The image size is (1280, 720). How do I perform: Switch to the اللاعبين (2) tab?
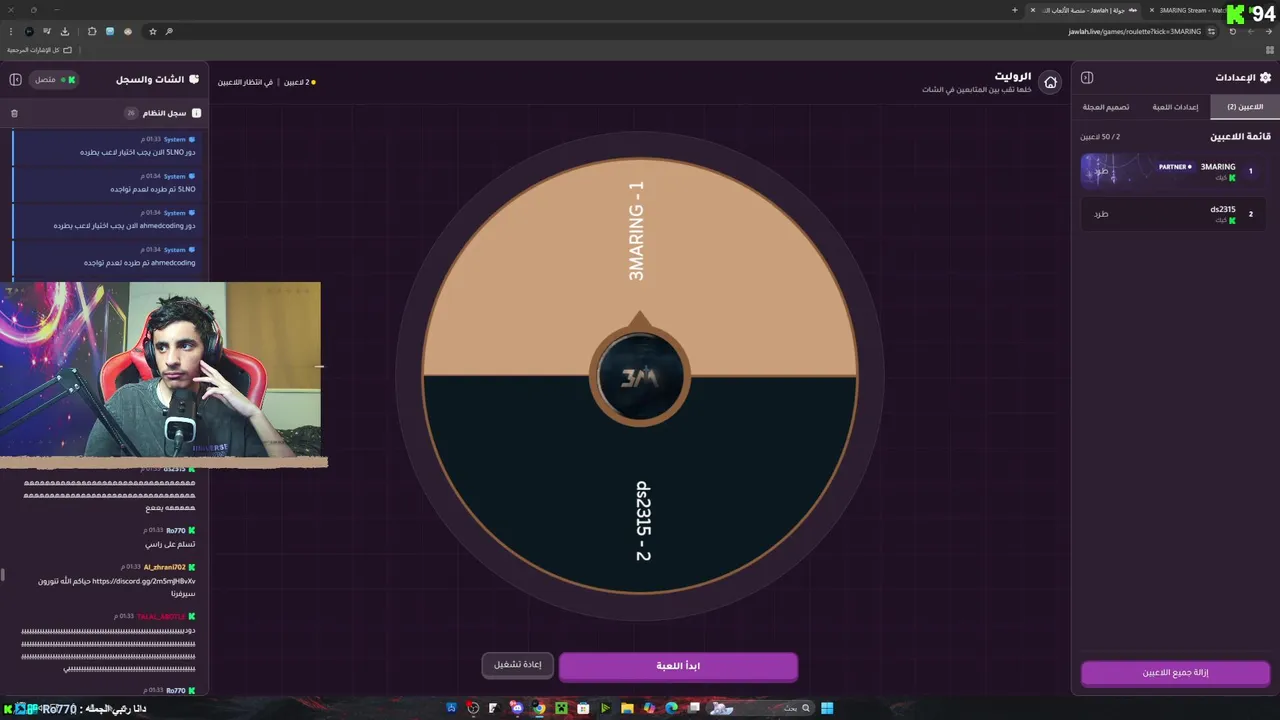[x=1245, y=107]
